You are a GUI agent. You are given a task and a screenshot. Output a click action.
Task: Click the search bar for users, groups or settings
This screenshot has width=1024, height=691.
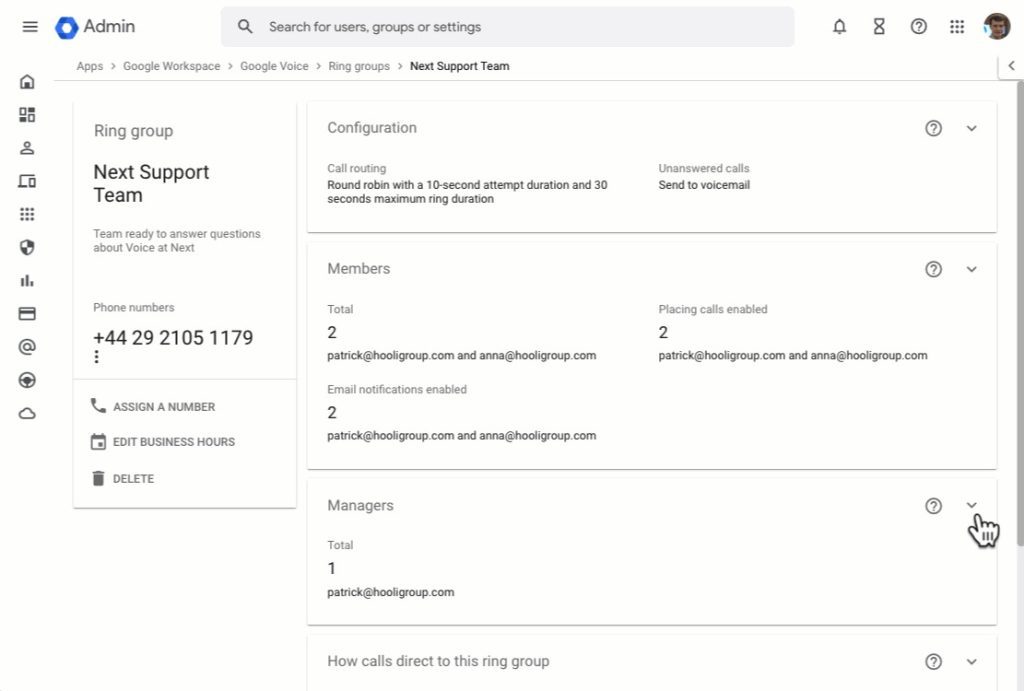tap(510, 27)
